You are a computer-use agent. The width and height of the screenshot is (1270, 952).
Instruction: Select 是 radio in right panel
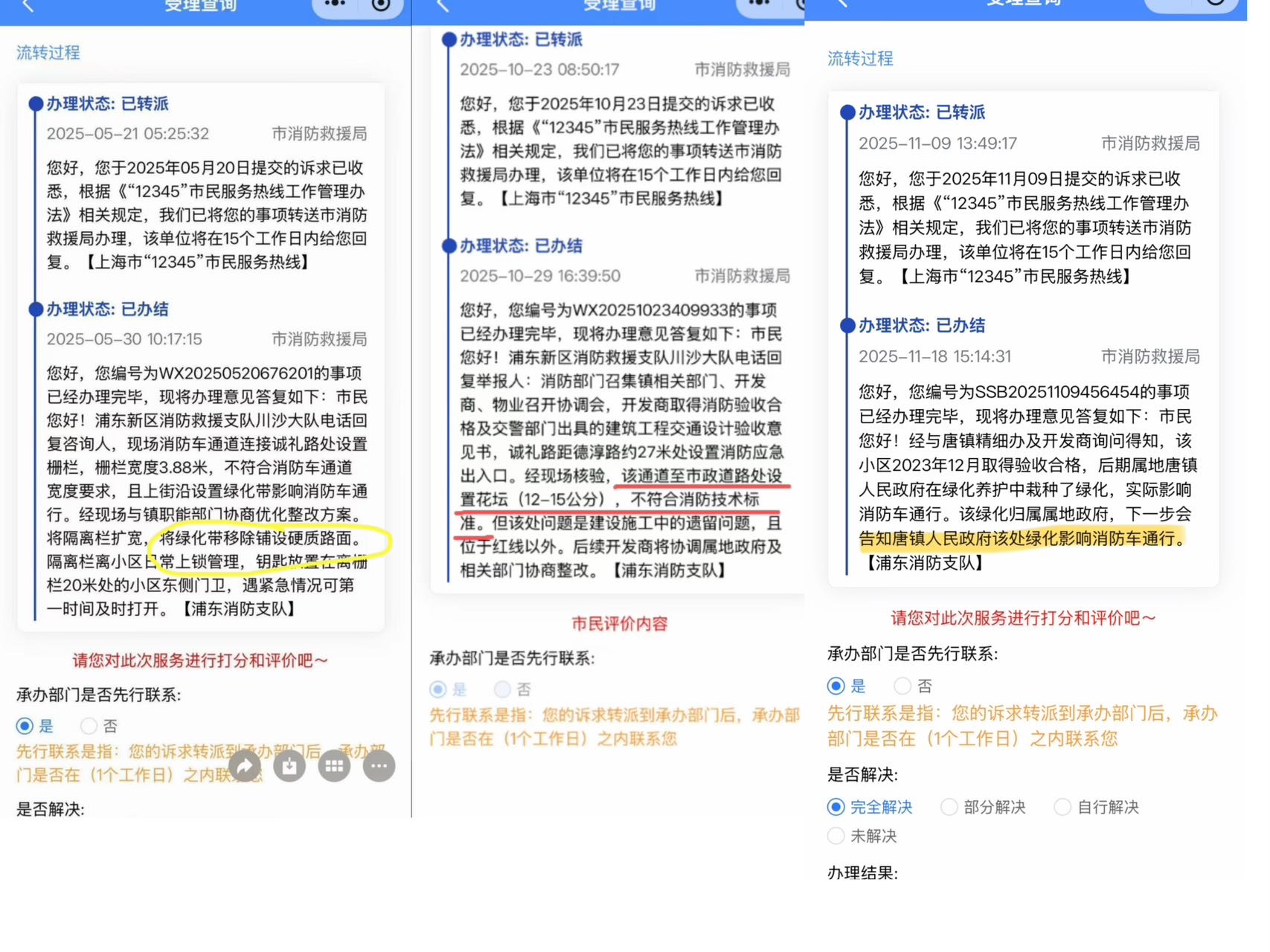coord(836,686)
